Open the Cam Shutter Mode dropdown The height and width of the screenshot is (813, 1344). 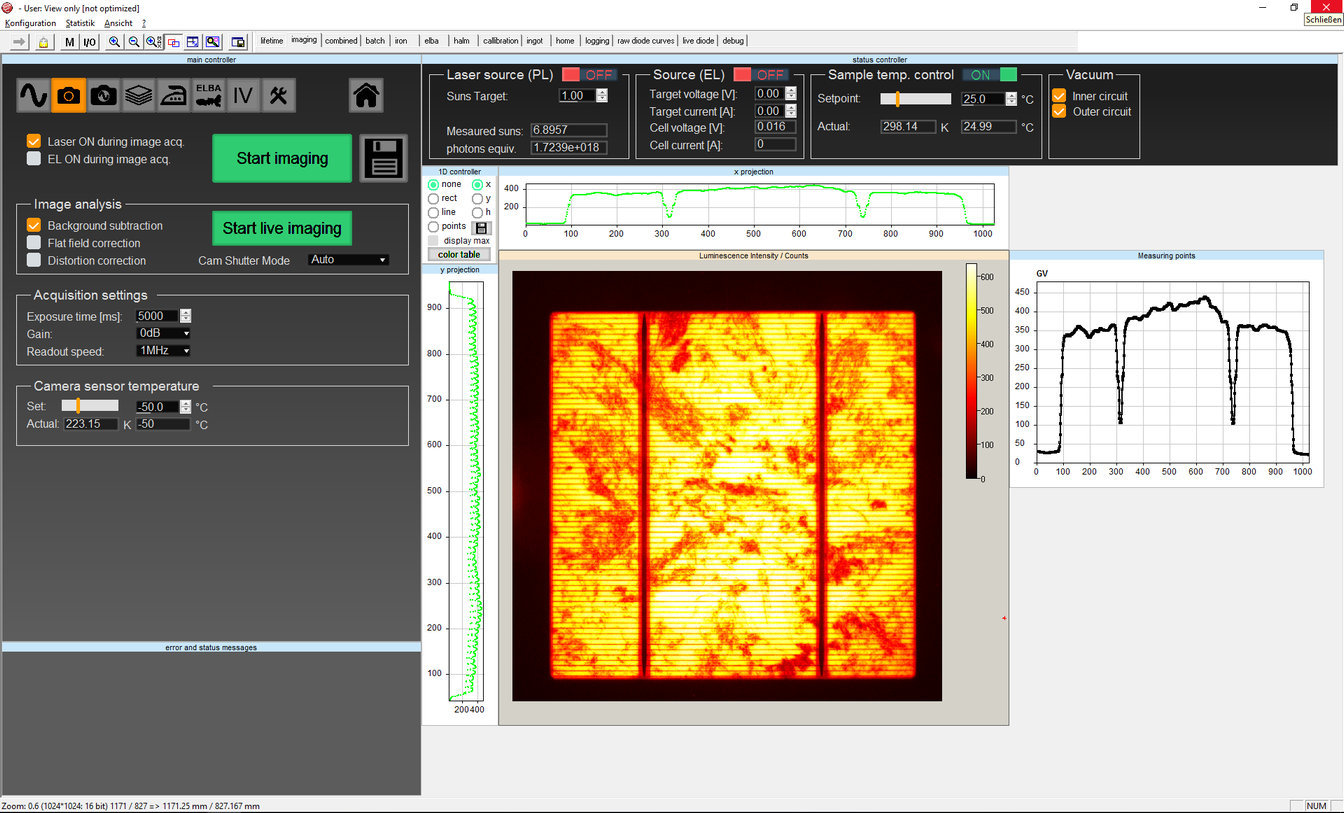[348, 260]
